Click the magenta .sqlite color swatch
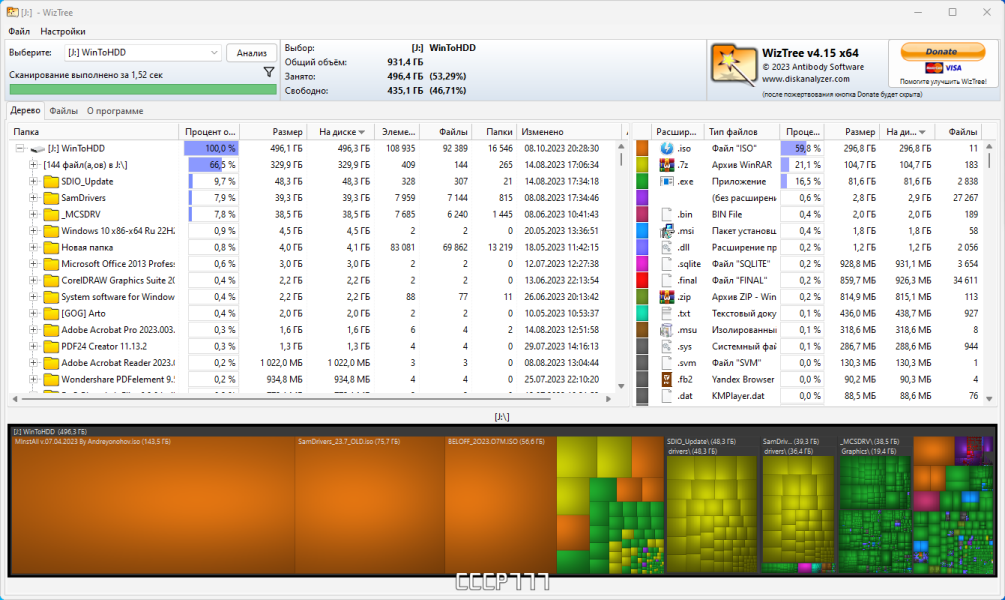 click(x=642, y=263)
